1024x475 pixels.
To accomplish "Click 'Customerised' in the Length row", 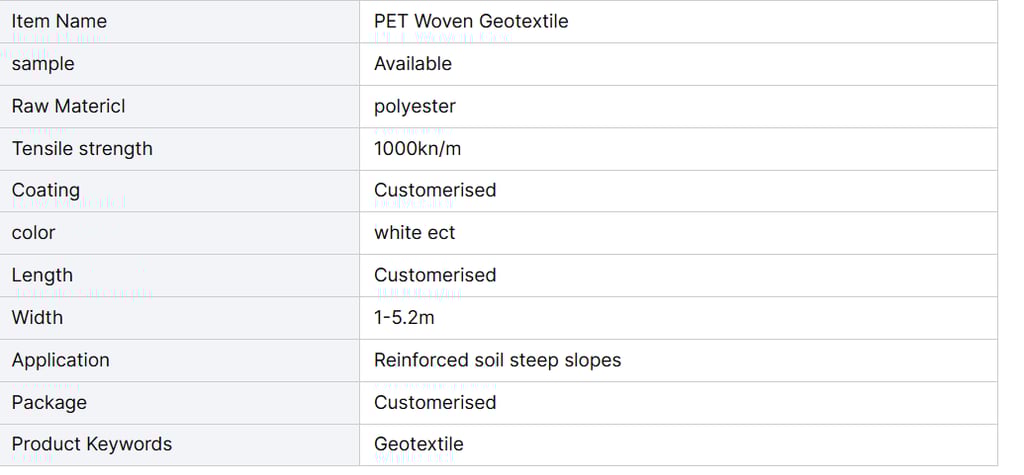I will click(435, 276).
